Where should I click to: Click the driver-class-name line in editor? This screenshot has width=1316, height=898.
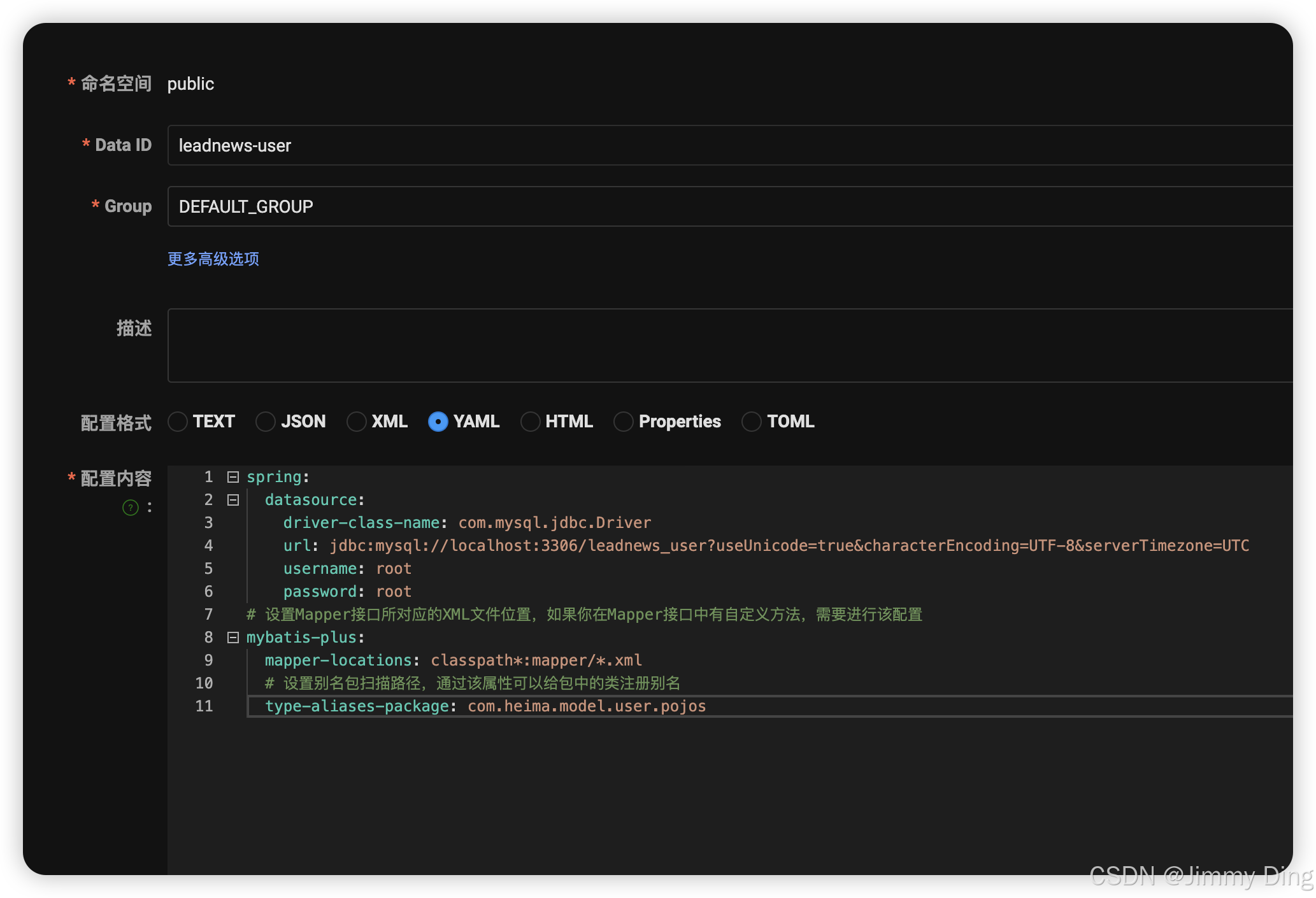pyautogui.click(x=467, y=523)
